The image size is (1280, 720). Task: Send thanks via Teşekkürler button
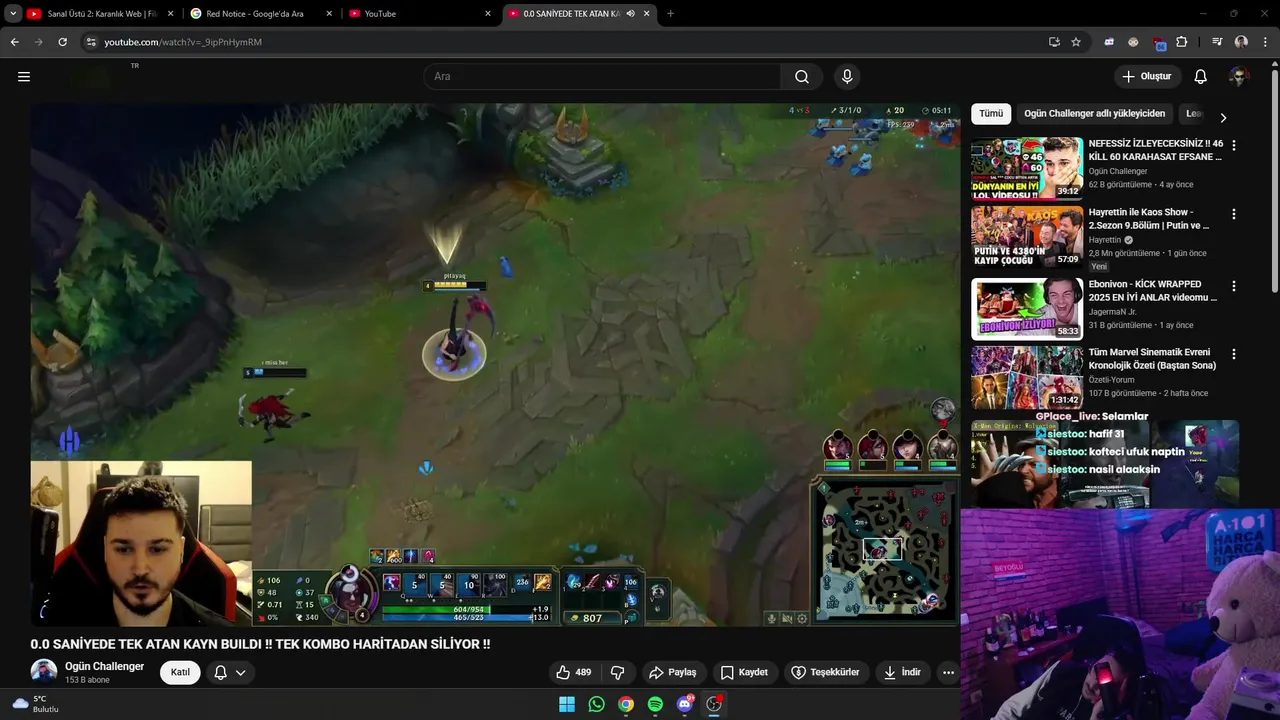[x=826, y=672]
